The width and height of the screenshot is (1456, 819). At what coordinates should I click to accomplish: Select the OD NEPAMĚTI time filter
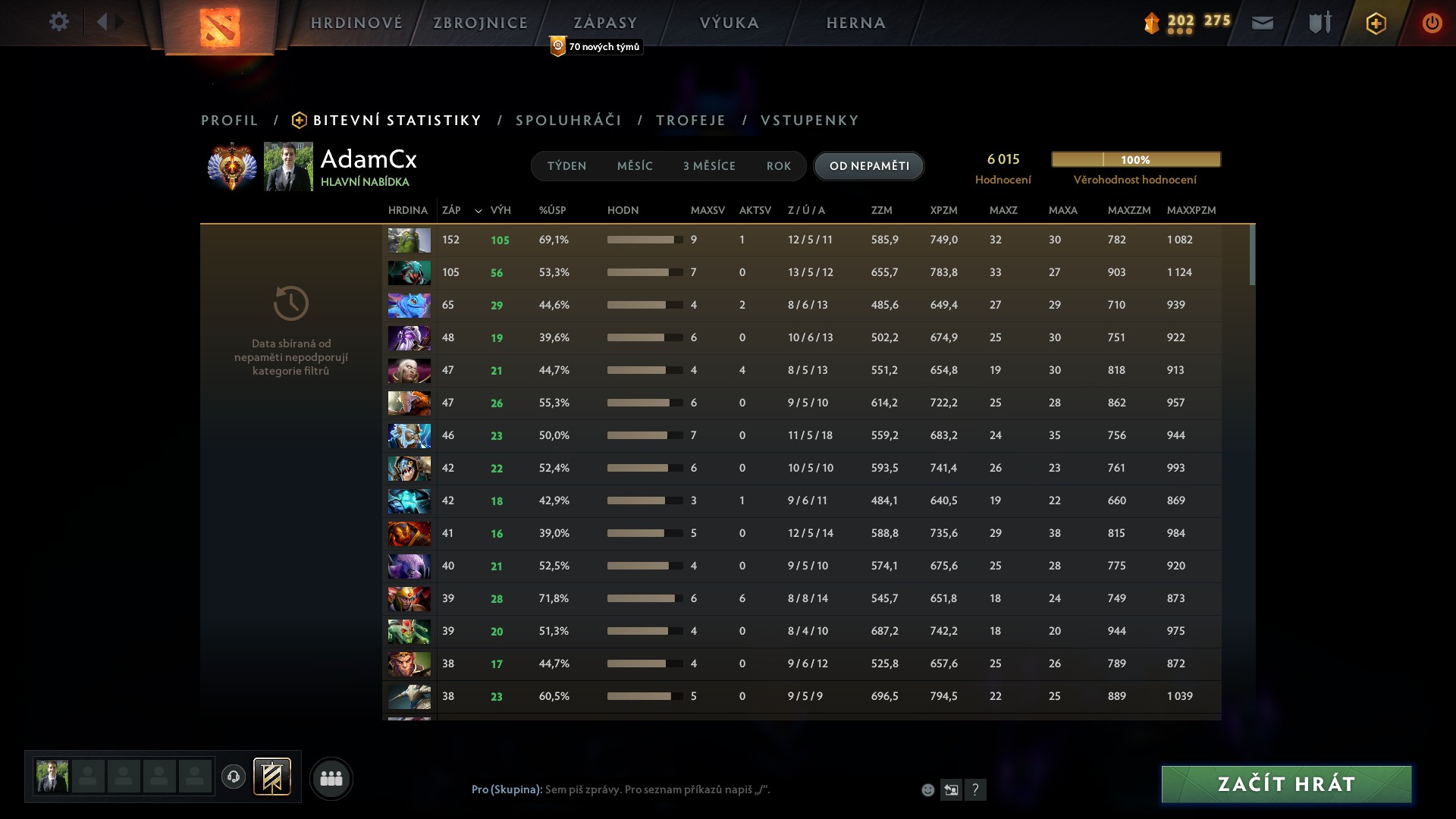point(869,166)
